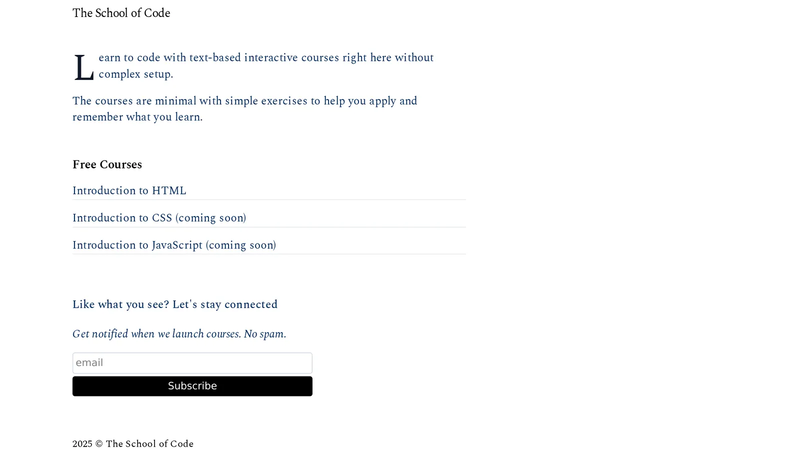Click the black Subscribe button
Viewport: 800px width, 450px height.
click(192, 386)
